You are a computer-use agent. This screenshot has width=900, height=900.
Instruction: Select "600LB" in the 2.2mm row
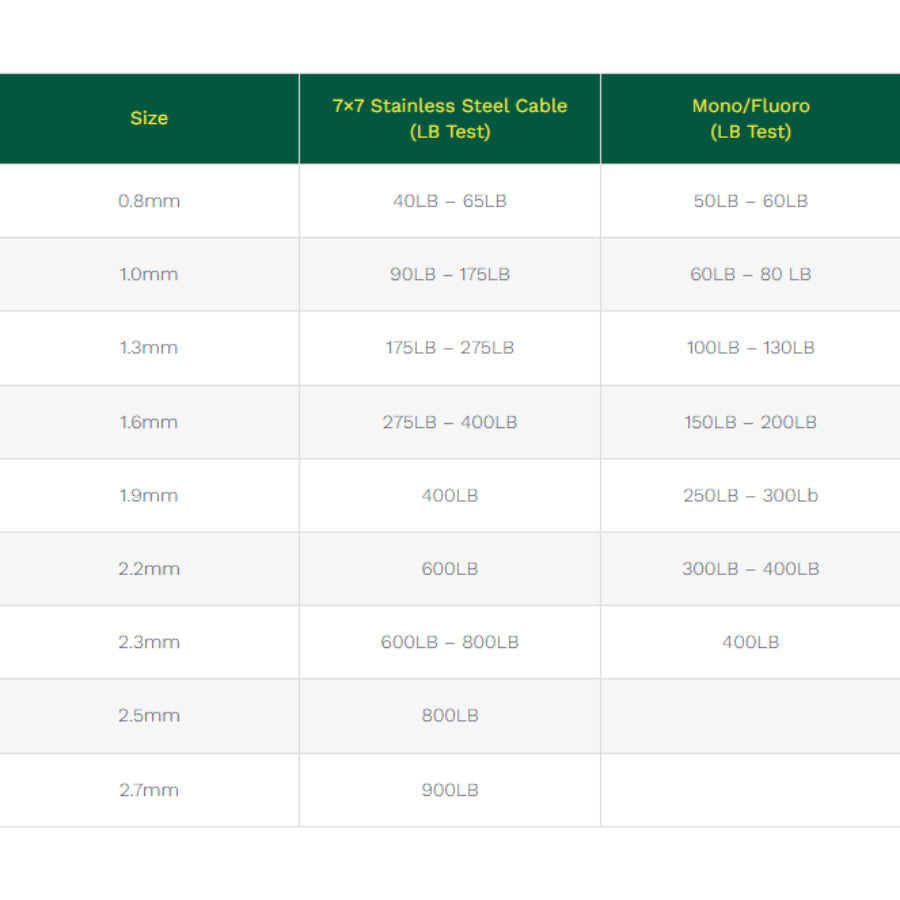(450, 569)
